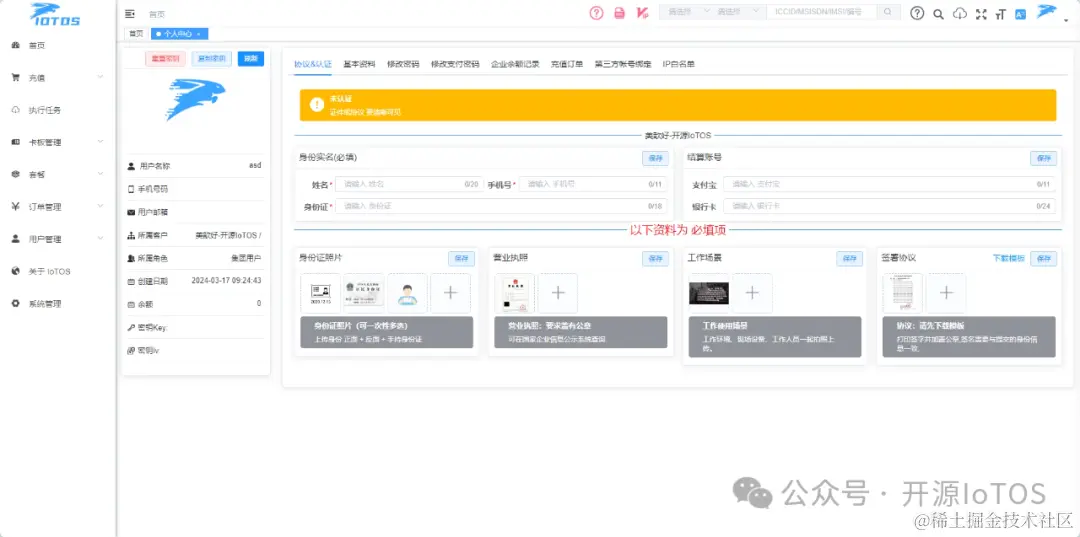Select the 协议&认证 tab
Screen dimensions: 1080x537
click(313, 64)
